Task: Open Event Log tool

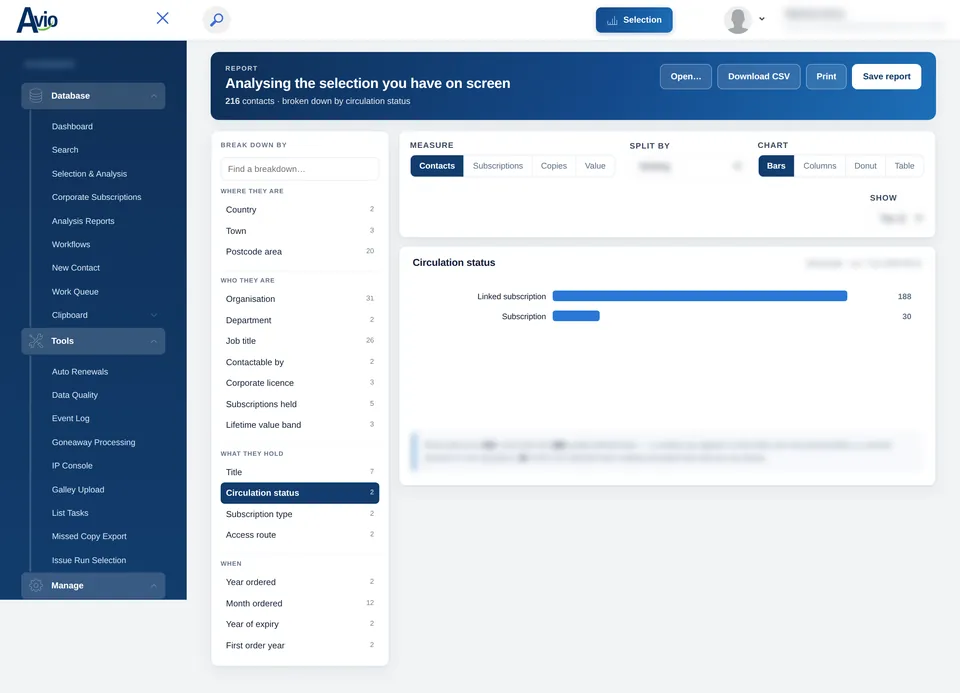Action: tap(70, 418)
